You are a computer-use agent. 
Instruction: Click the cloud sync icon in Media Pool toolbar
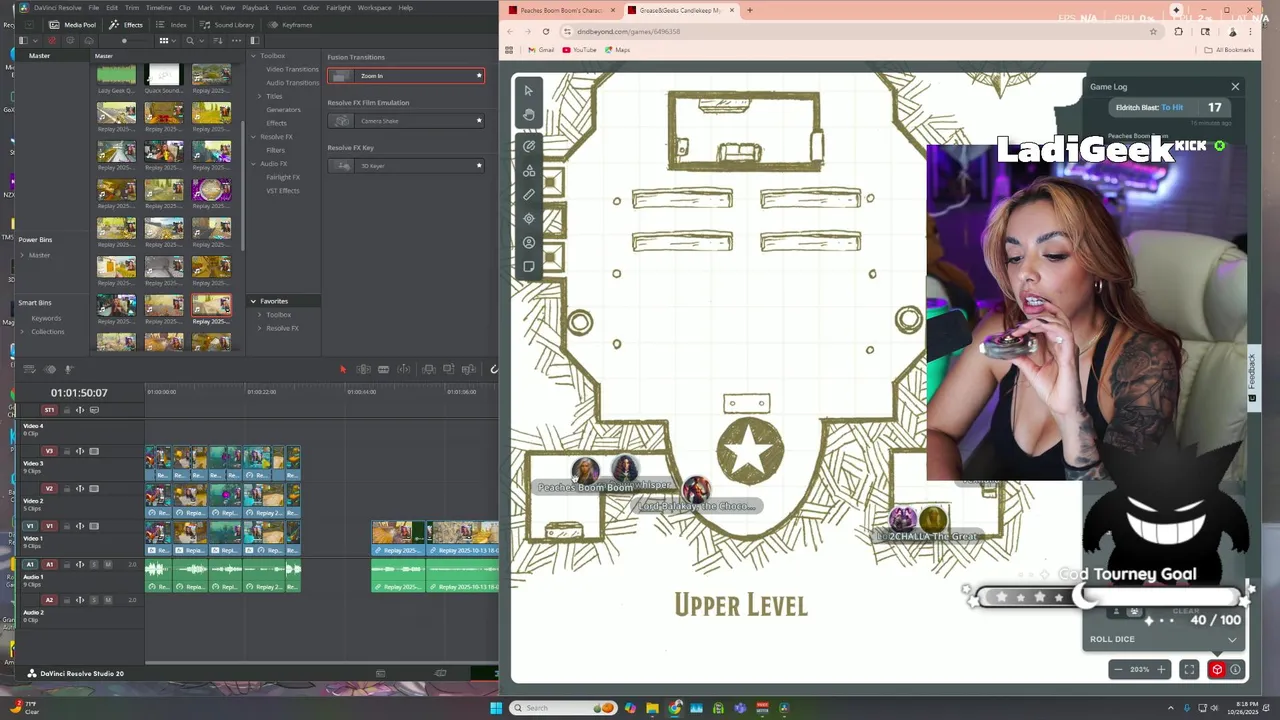tap(89, 41)
